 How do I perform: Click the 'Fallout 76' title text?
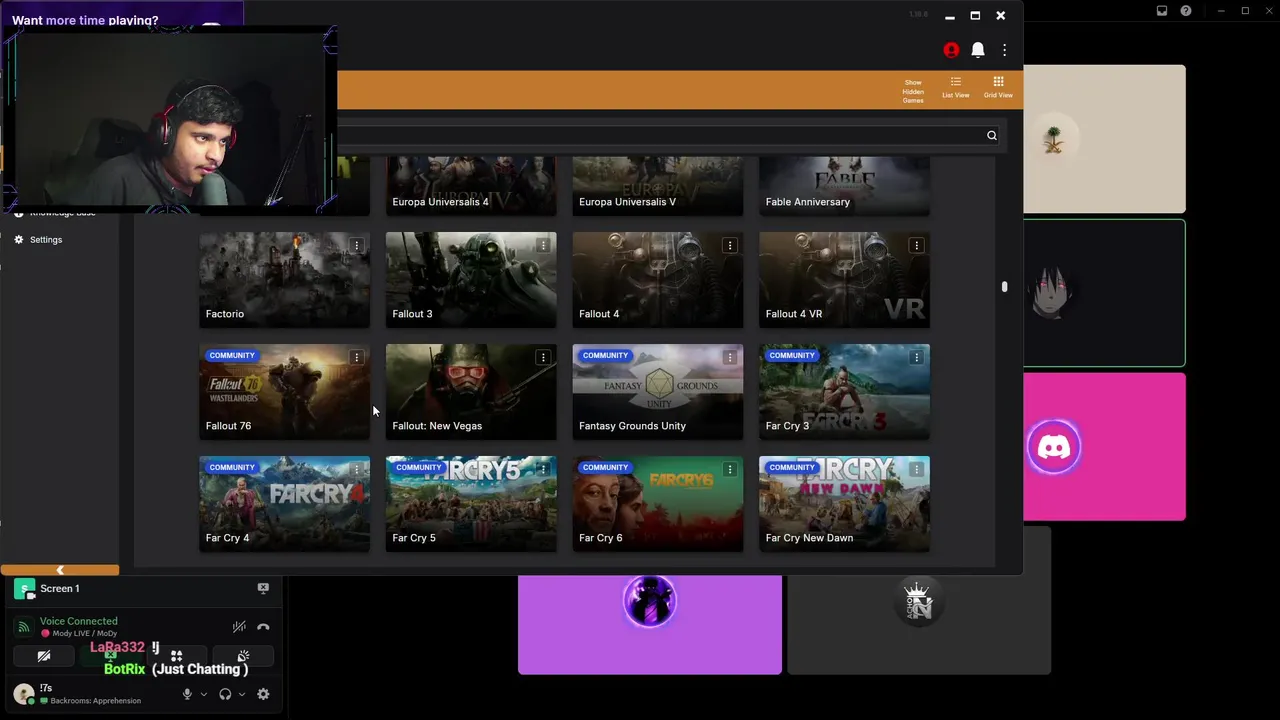pyautogui.click(x=228, y=426)
